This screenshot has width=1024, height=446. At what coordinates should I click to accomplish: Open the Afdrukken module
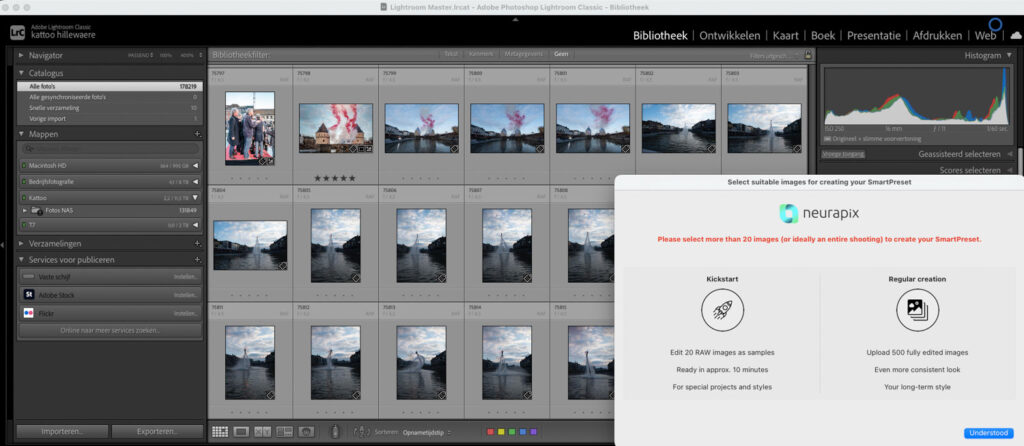click(937, 36)
